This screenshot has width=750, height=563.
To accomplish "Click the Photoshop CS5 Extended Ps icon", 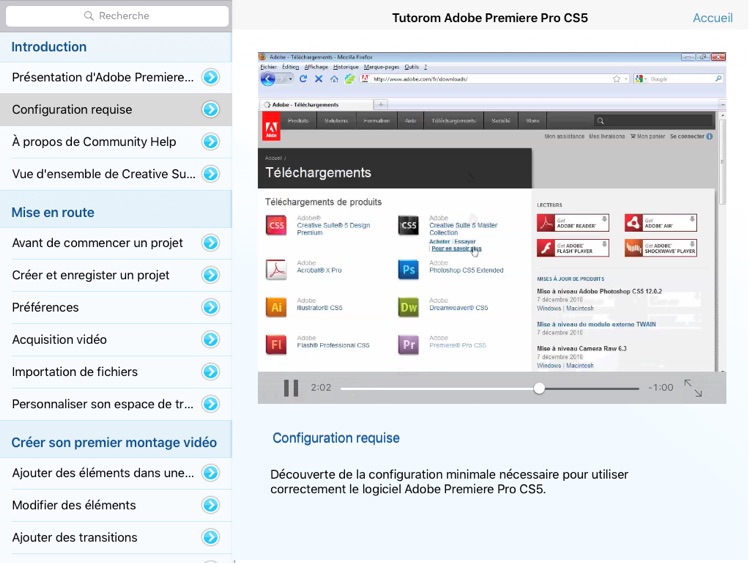I will [x=408, y=270].
